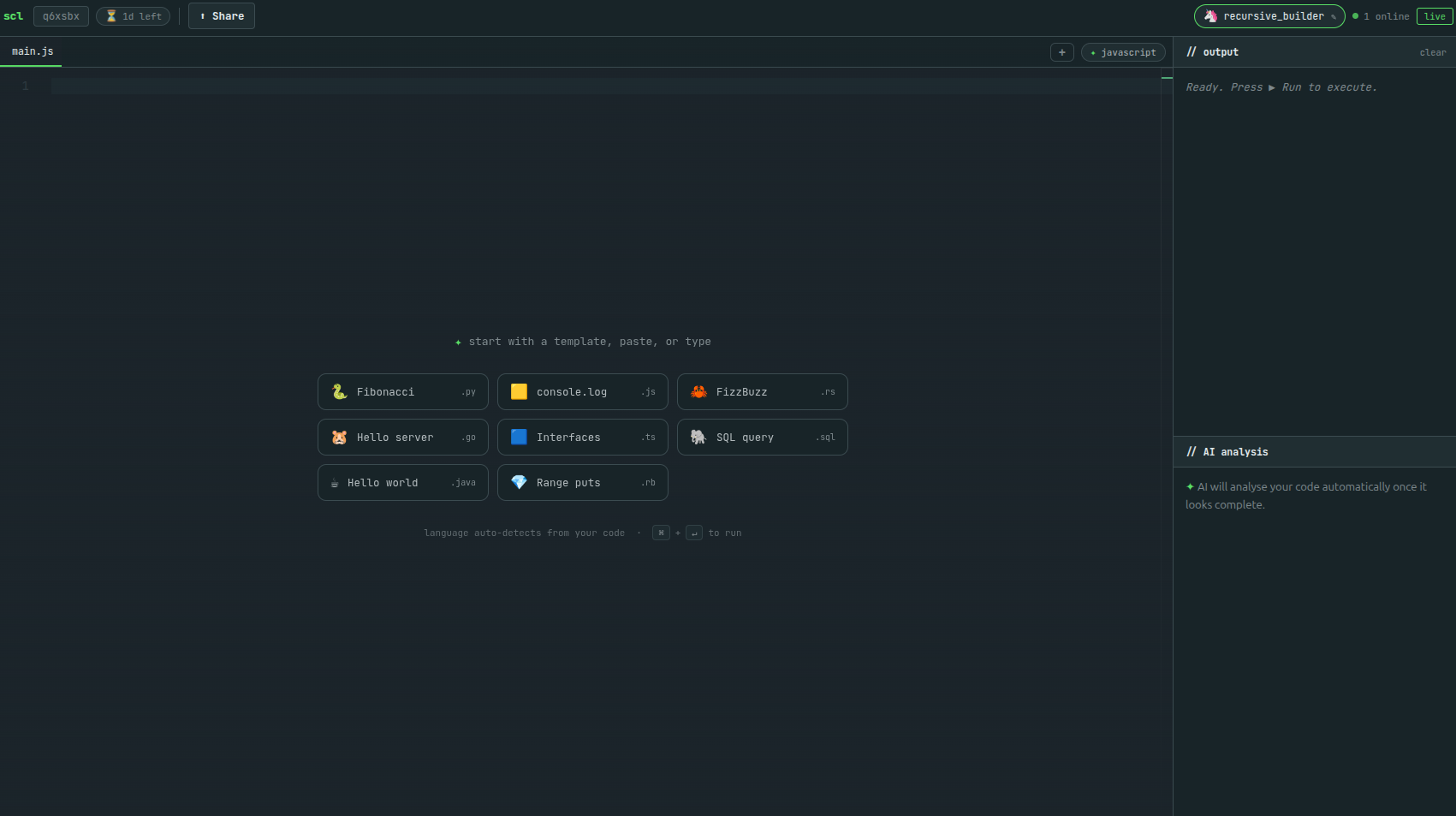This screenshot has height=816, width=1456.
Task: Toggle the live status badge
Action: pos(1435,16)
